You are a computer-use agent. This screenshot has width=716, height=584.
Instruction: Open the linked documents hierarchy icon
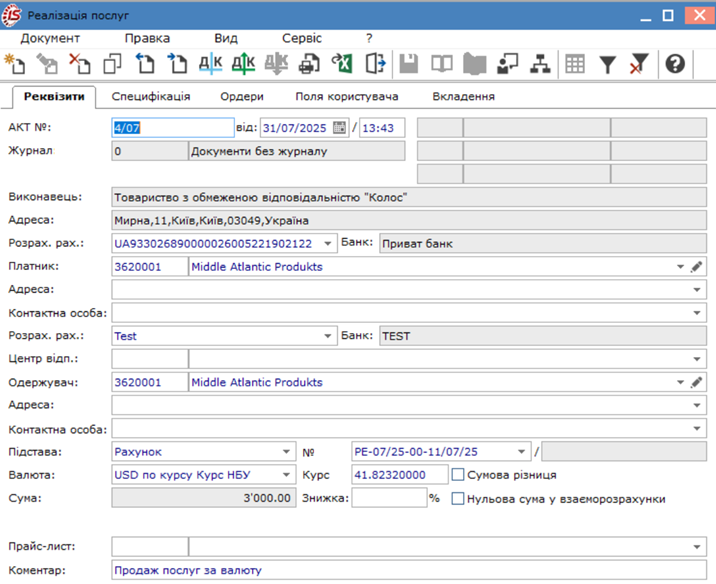pos(540,63)
